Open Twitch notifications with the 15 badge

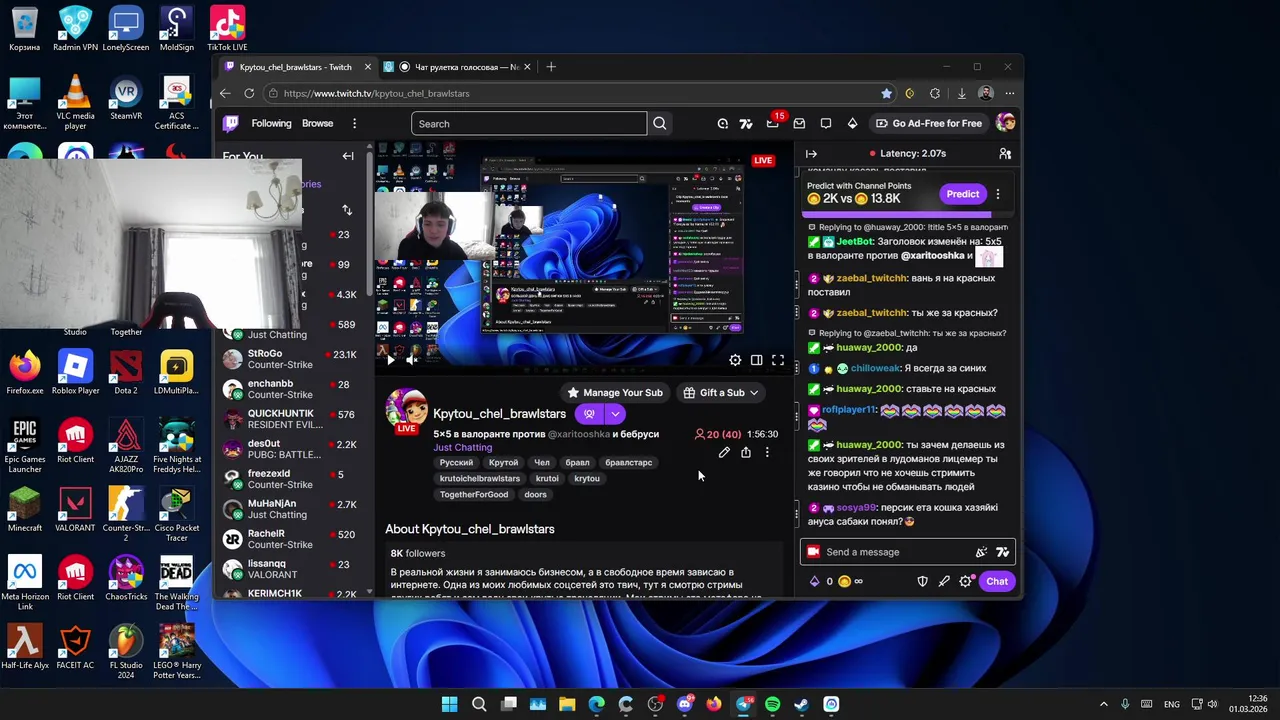pos(773,123)
